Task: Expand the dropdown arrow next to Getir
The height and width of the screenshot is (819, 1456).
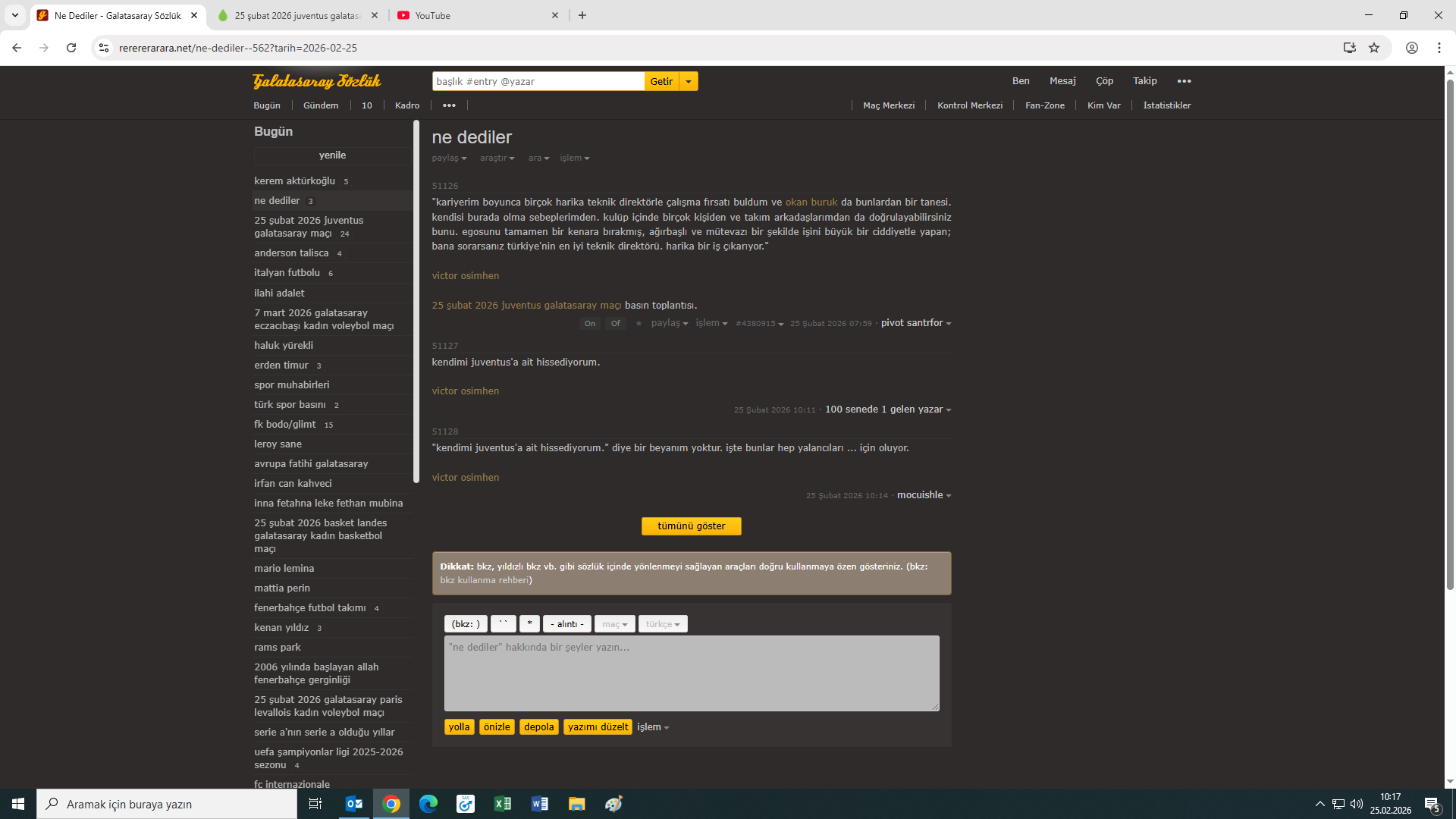Action: click(689, 81)
